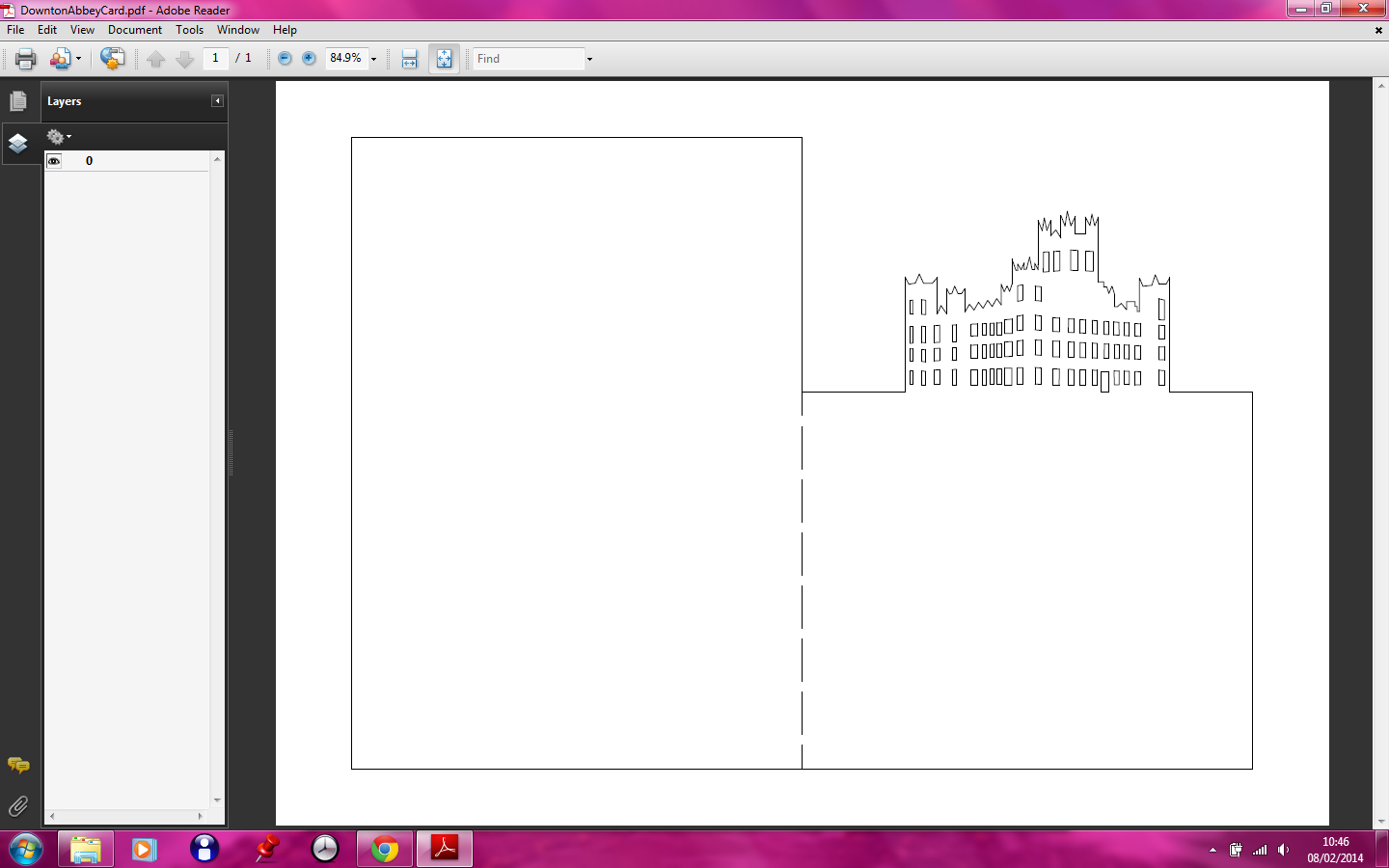Open the blue person icon on taskbar
Viewport: 1389px width, 868px height.
click(204, 850)
